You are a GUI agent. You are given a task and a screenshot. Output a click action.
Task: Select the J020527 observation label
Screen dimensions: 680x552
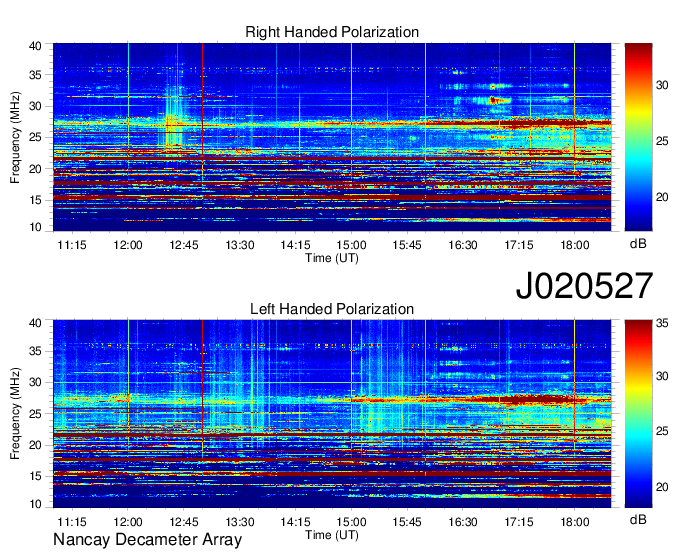click(584, 286)
